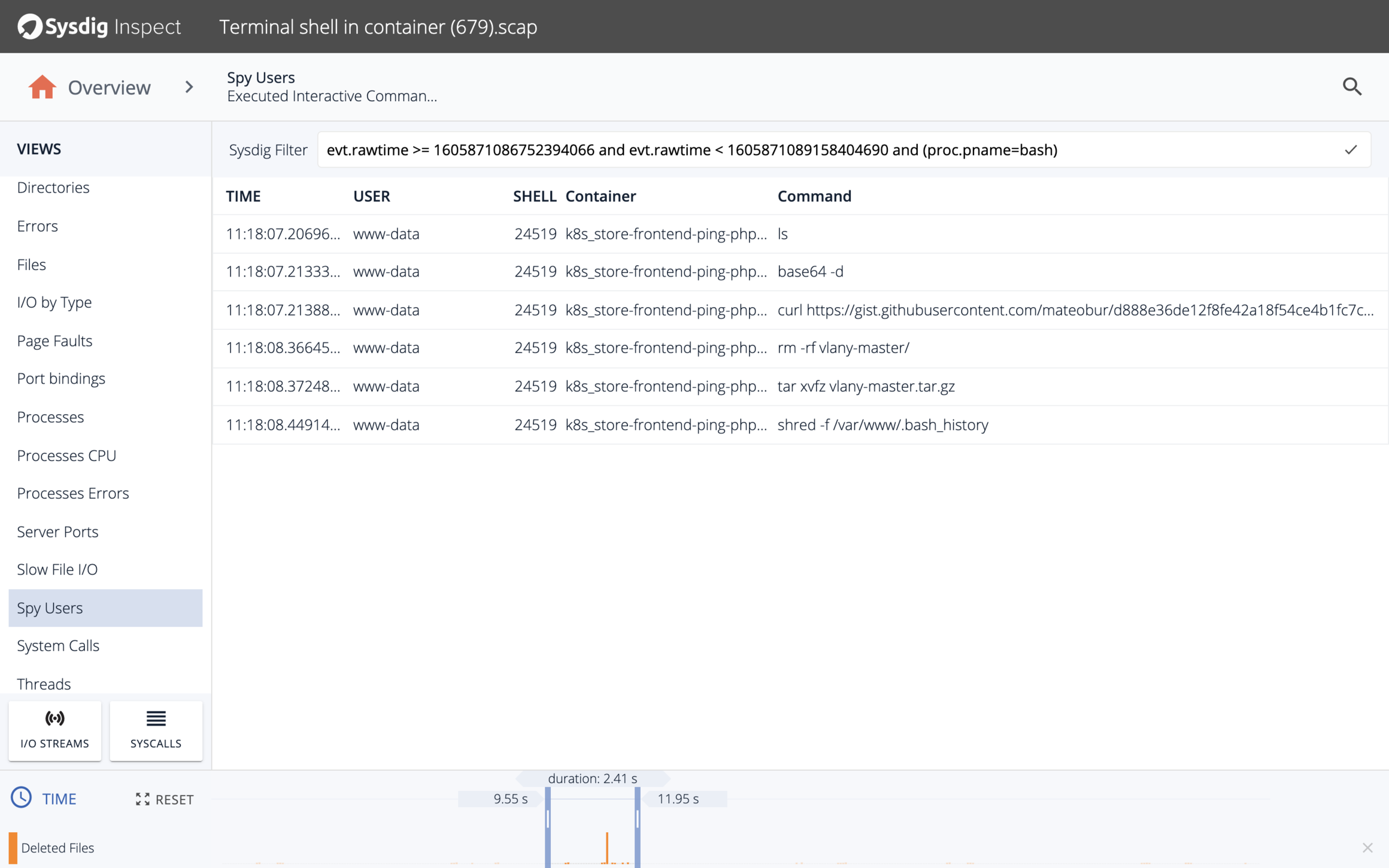Select the Spy Users view
Screen dimensions: 1389x868
tap(105, 608)
